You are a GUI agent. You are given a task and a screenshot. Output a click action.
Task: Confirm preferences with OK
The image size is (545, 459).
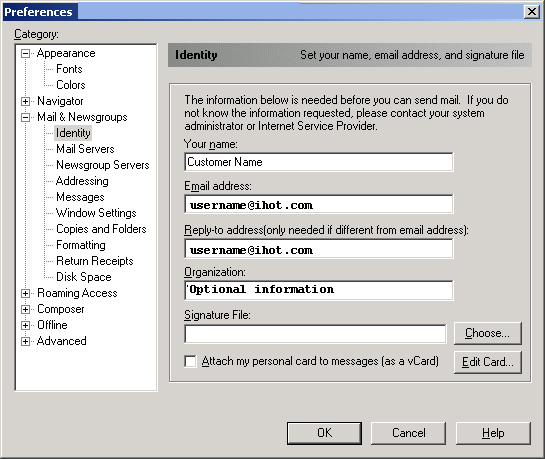click(324, 433)
